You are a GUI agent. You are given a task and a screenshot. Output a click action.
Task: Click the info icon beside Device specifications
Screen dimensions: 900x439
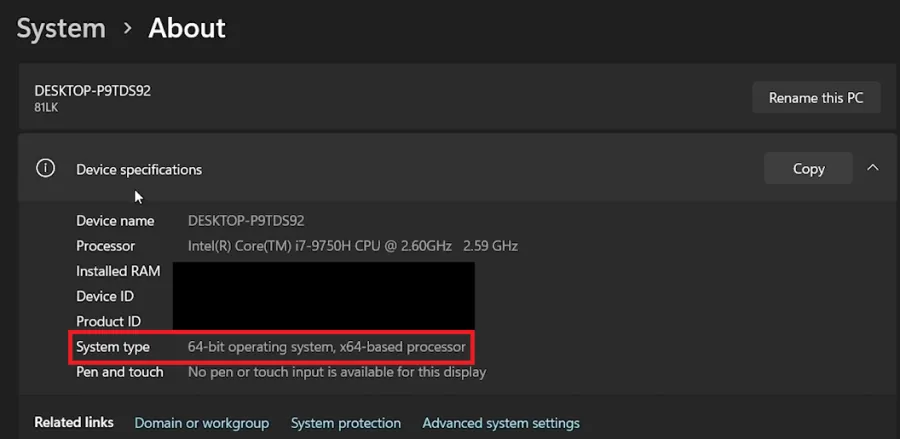(45, 169)
